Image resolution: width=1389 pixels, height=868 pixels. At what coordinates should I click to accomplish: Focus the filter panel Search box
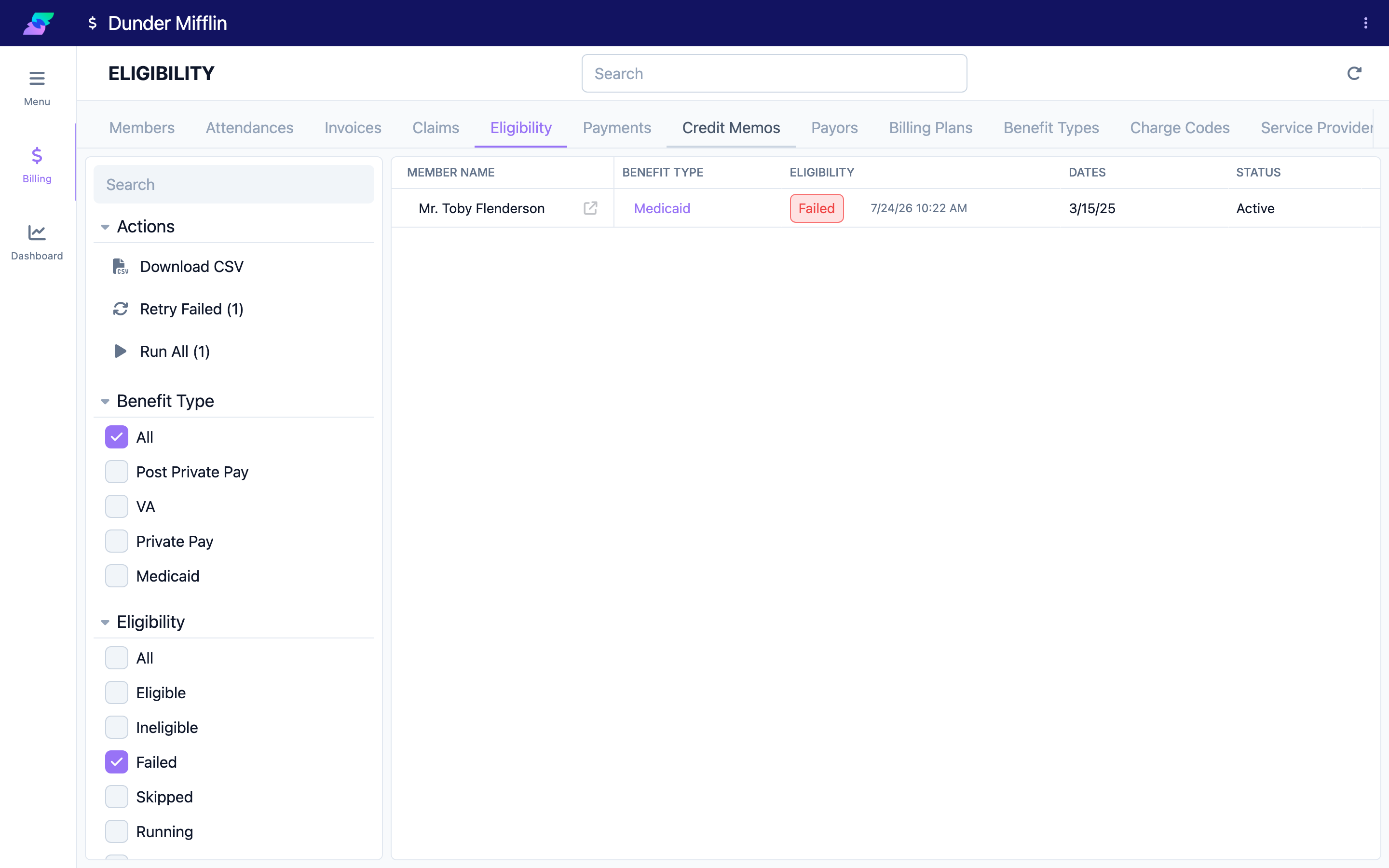[x=233, y=184]
